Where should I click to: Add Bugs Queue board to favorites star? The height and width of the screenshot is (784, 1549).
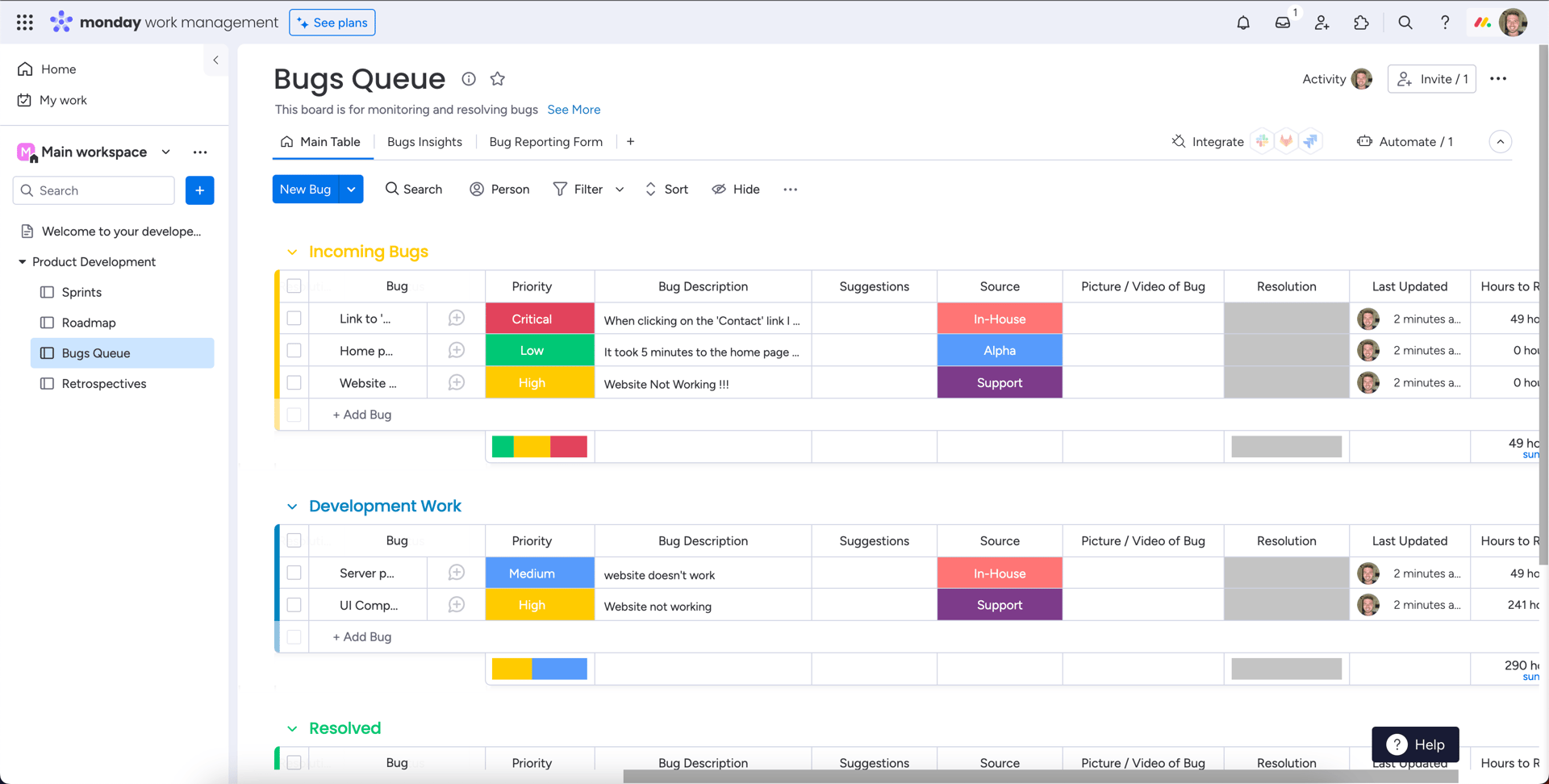[x=498, y=78]
